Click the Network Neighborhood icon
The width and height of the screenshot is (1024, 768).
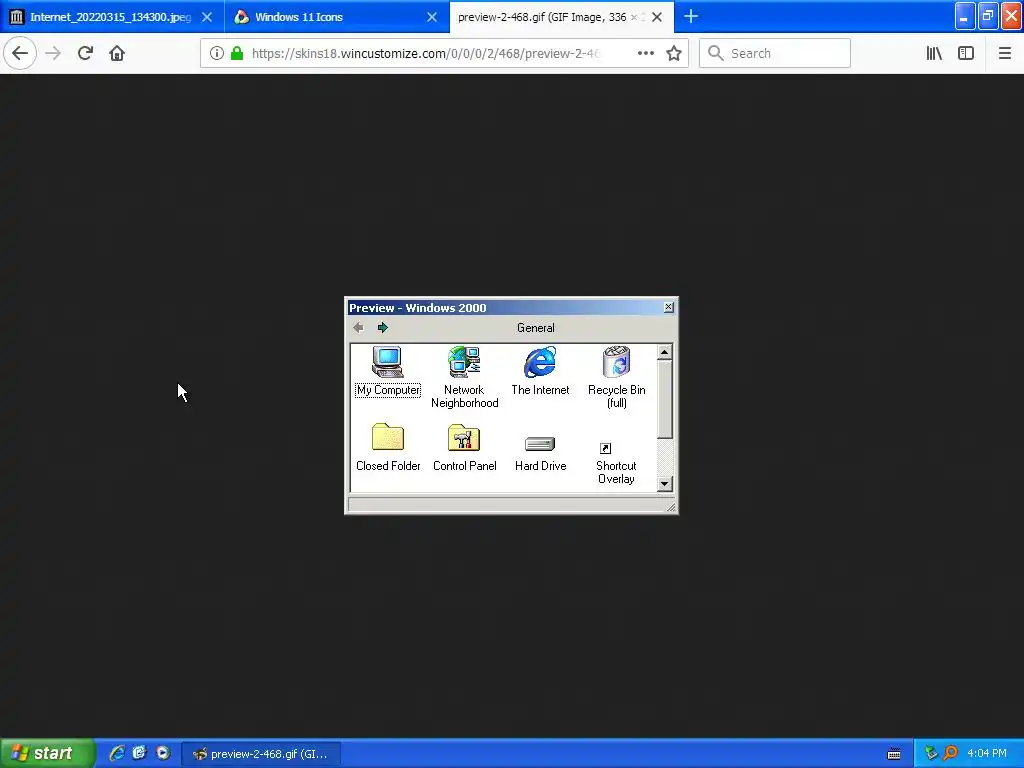(464, 362)
